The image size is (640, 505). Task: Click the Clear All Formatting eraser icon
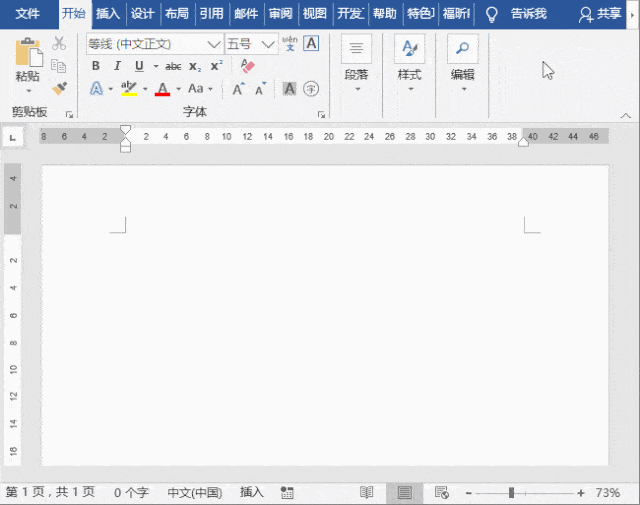[247, 66]
